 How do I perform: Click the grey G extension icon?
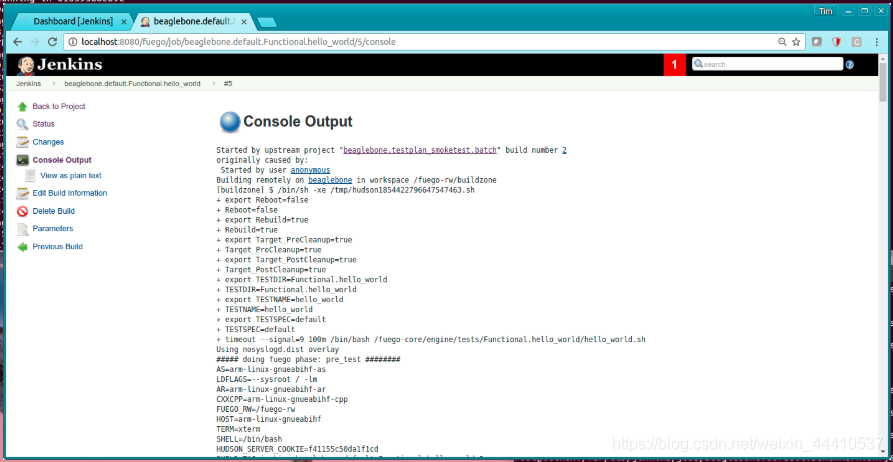point(856,42)
